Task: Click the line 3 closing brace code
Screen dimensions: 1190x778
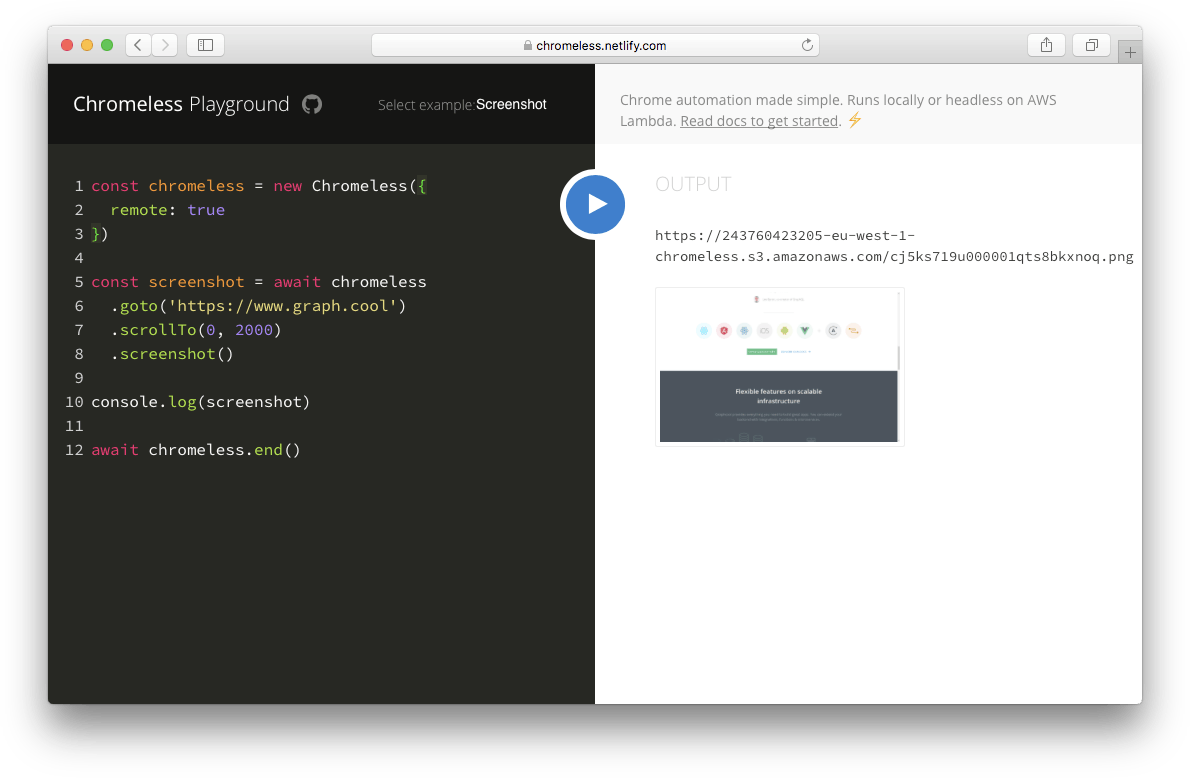Action: pyautogui.click(x=99, y=235)
